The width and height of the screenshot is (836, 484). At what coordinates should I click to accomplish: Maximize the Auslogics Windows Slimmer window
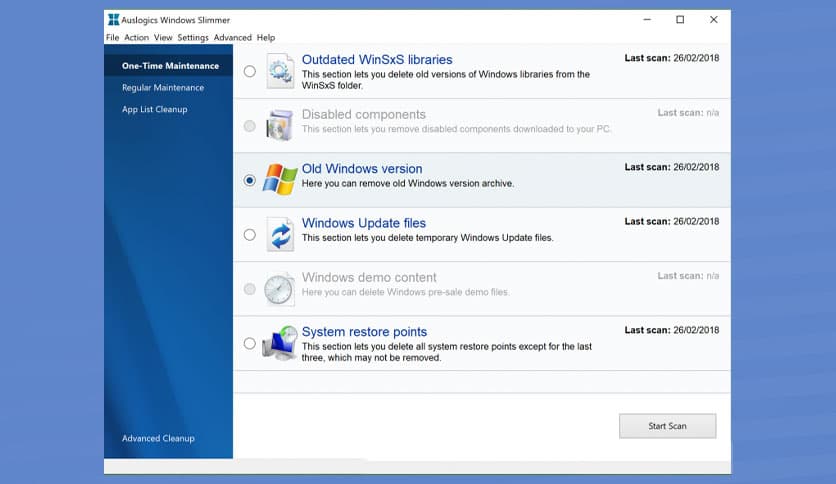coord(680,20)
